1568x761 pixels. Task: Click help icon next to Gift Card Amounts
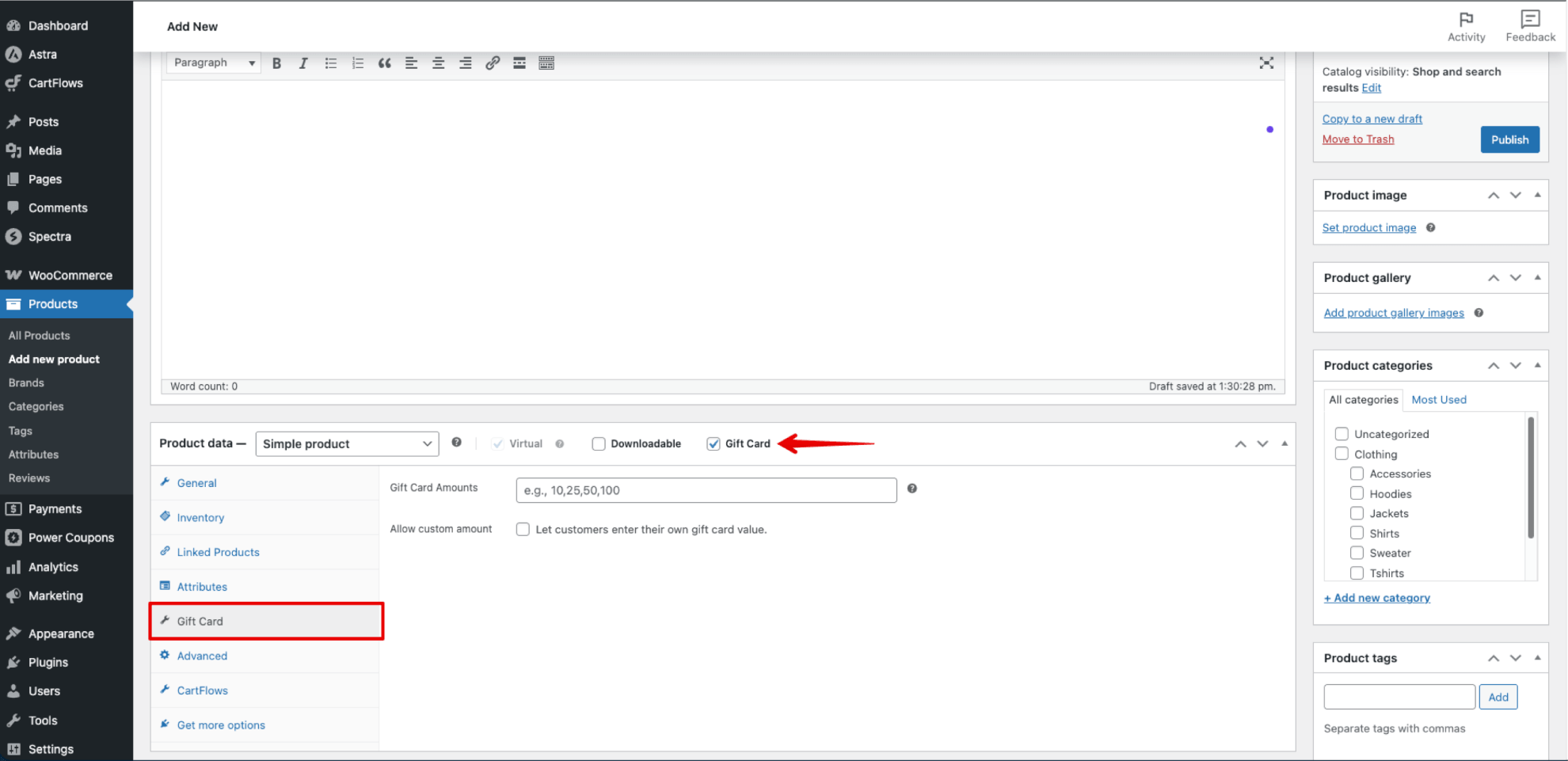911,489
